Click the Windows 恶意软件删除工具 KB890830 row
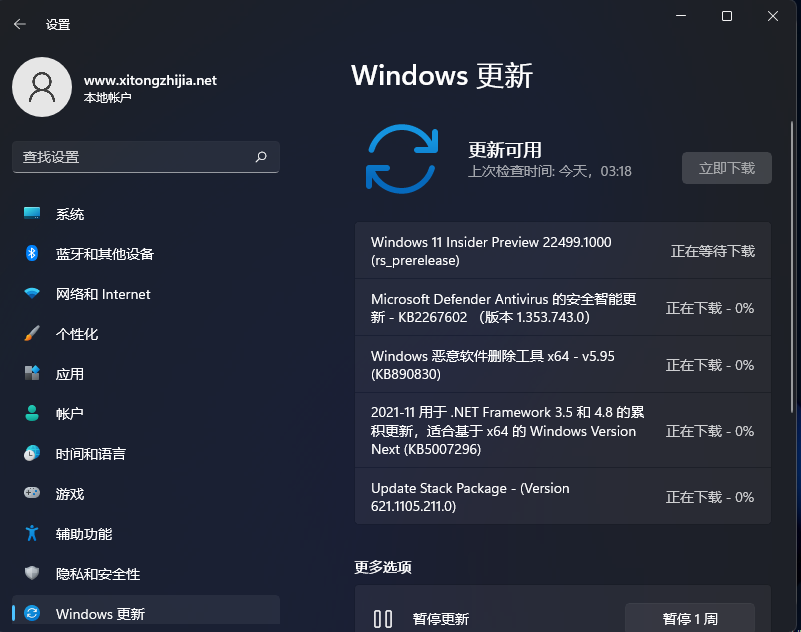The width and height of the screenshot is (801, 632). point(562,365)
